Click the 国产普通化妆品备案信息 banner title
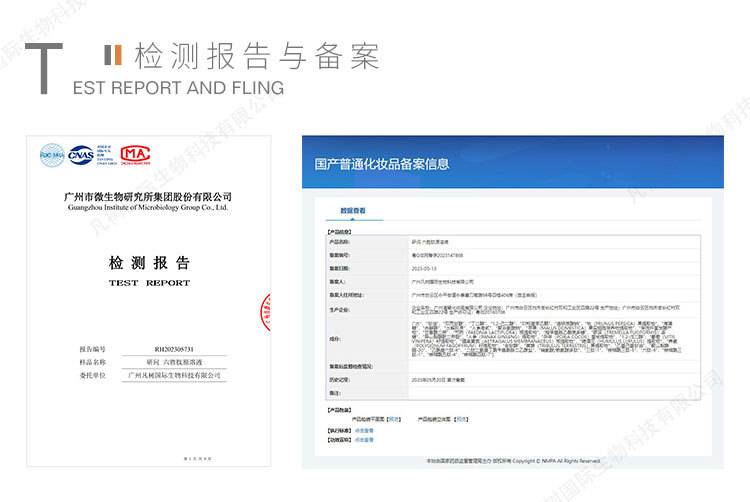750x502 pixels. pos(382,164)
